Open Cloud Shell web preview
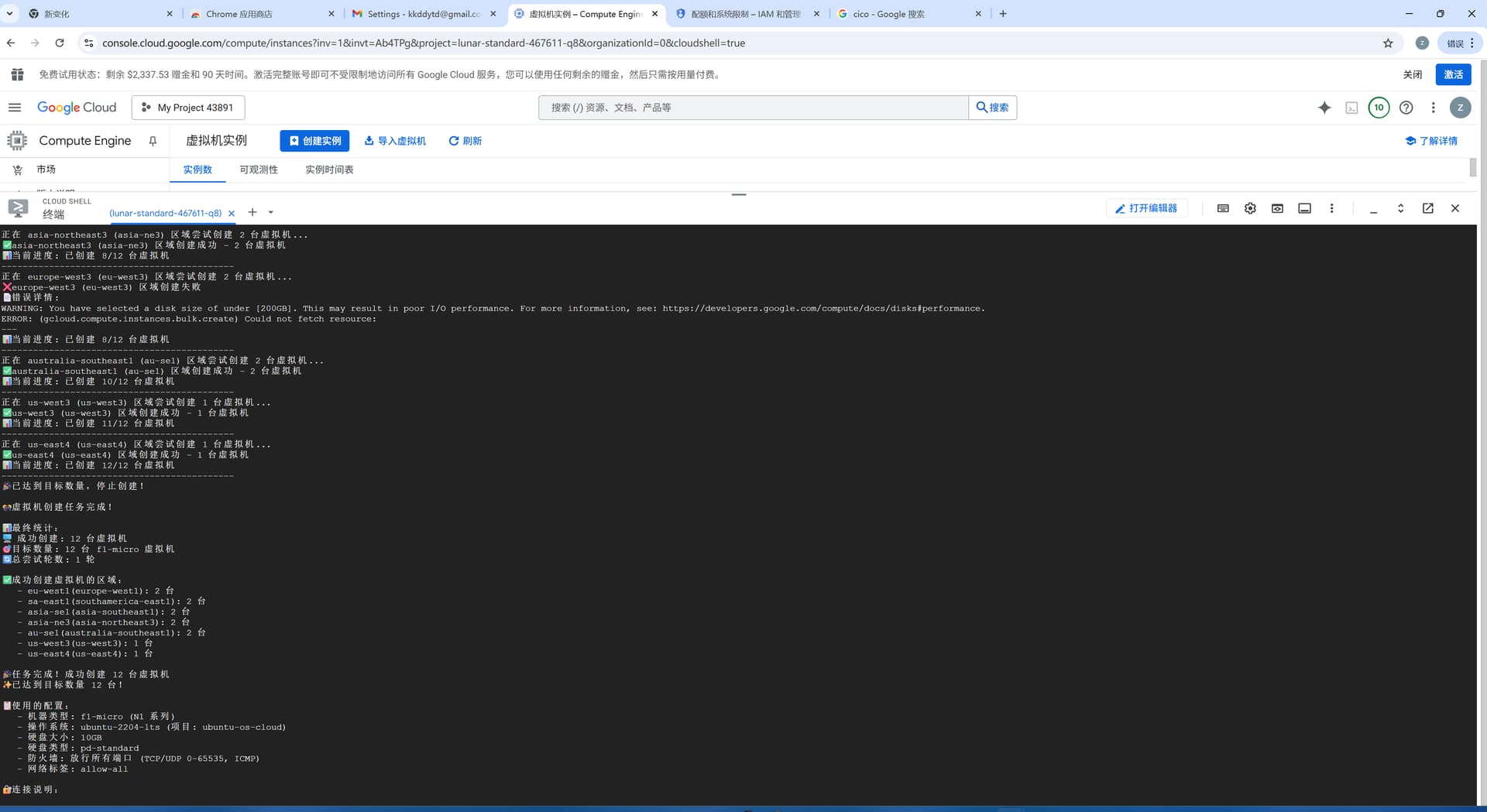The height and width of the screenshot is (812, 1487). [x=1277, y=208]
